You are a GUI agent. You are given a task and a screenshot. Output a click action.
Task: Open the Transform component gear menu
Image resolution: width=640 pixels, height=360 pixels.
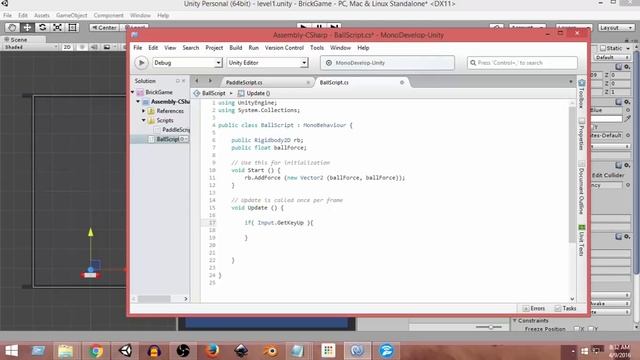627,67
